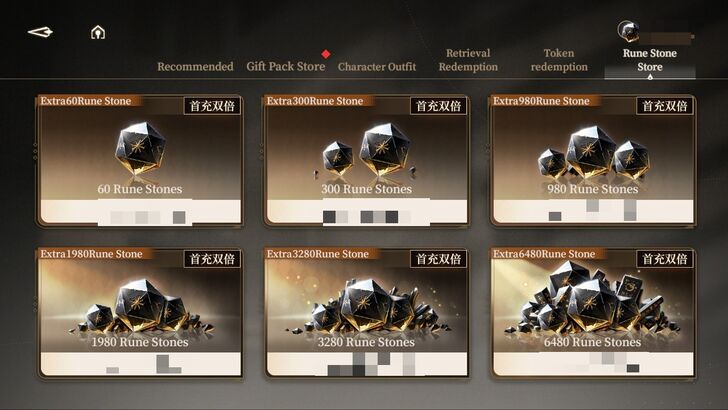
Task: Click the red notification diamond marker
Action: tap(326, 54)
